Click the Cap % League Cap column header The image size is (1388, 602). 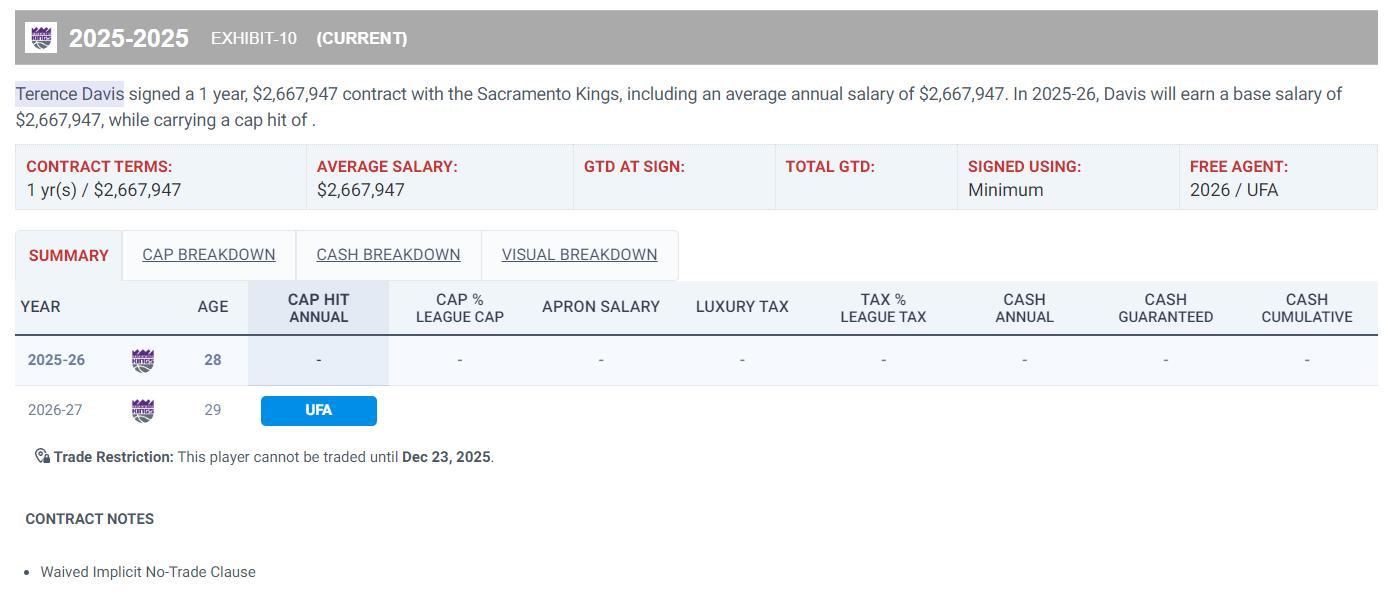point(459,308)
